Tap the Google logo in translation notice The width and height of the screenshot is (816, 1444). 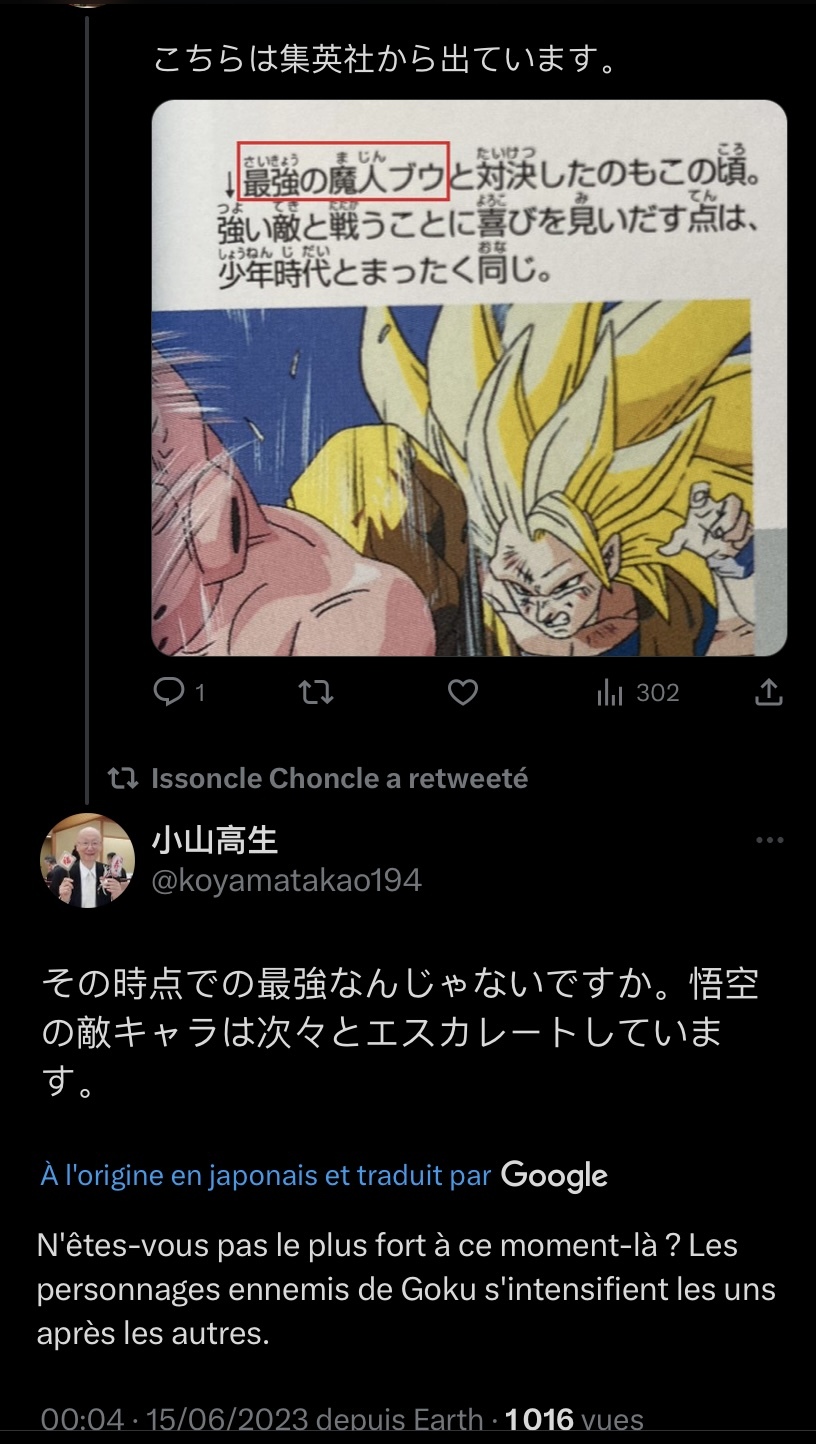point(554,1175)
